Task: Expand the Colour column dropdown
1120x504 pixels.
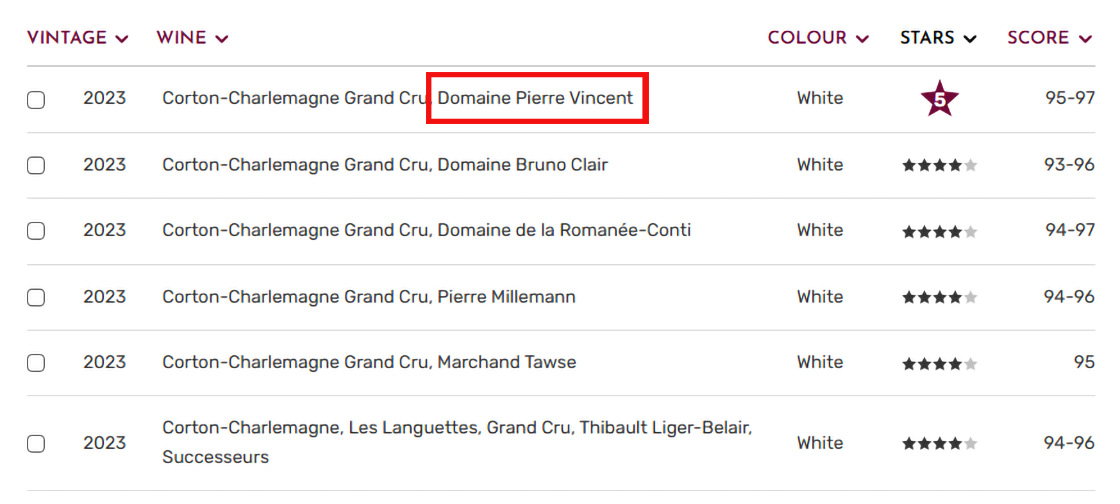Action: [x=820, y=38]
